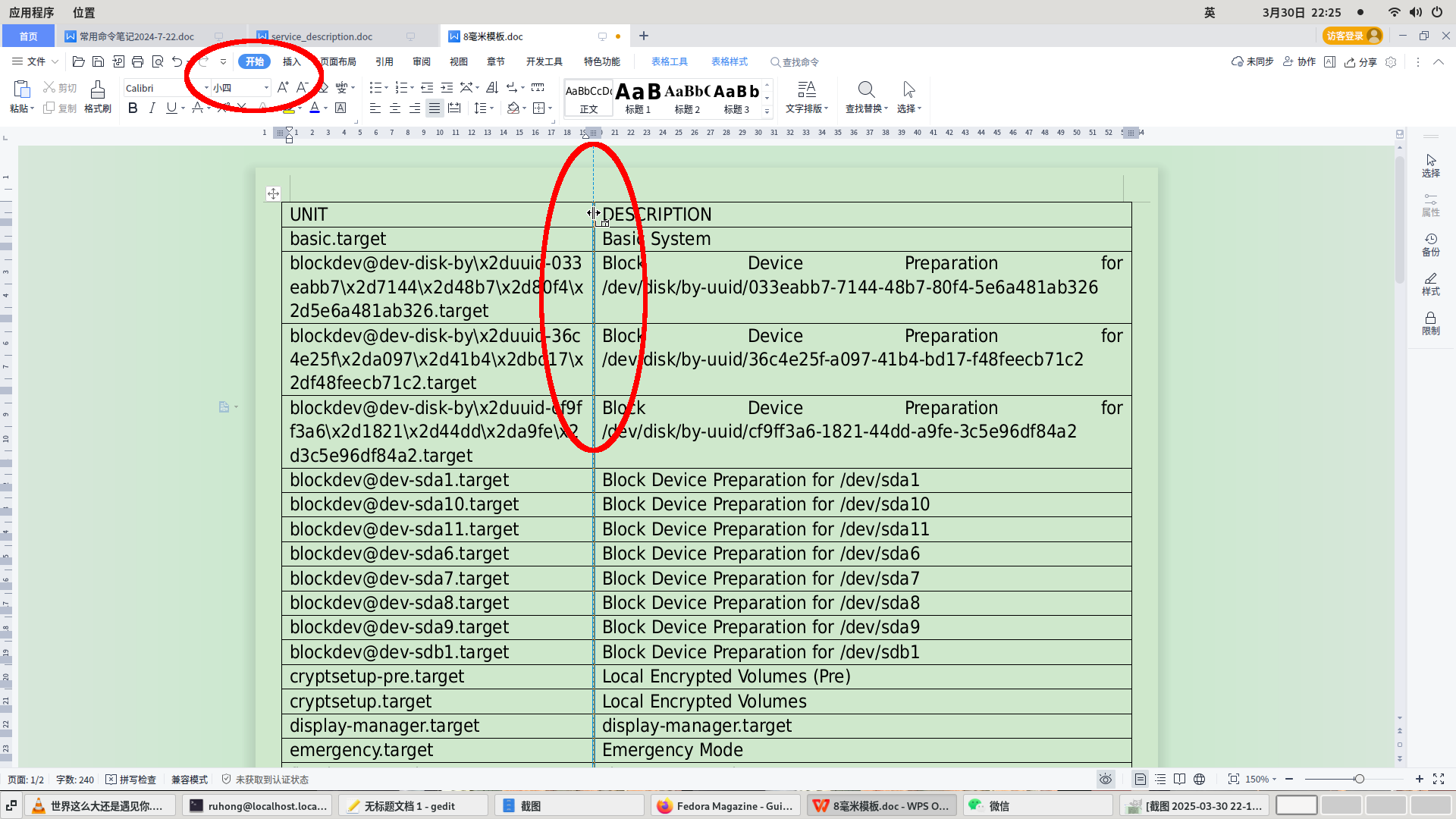Click the Restrict (限制) sidebar icon
This screenshot has width=1456, height=819.
coord(1430,322)
